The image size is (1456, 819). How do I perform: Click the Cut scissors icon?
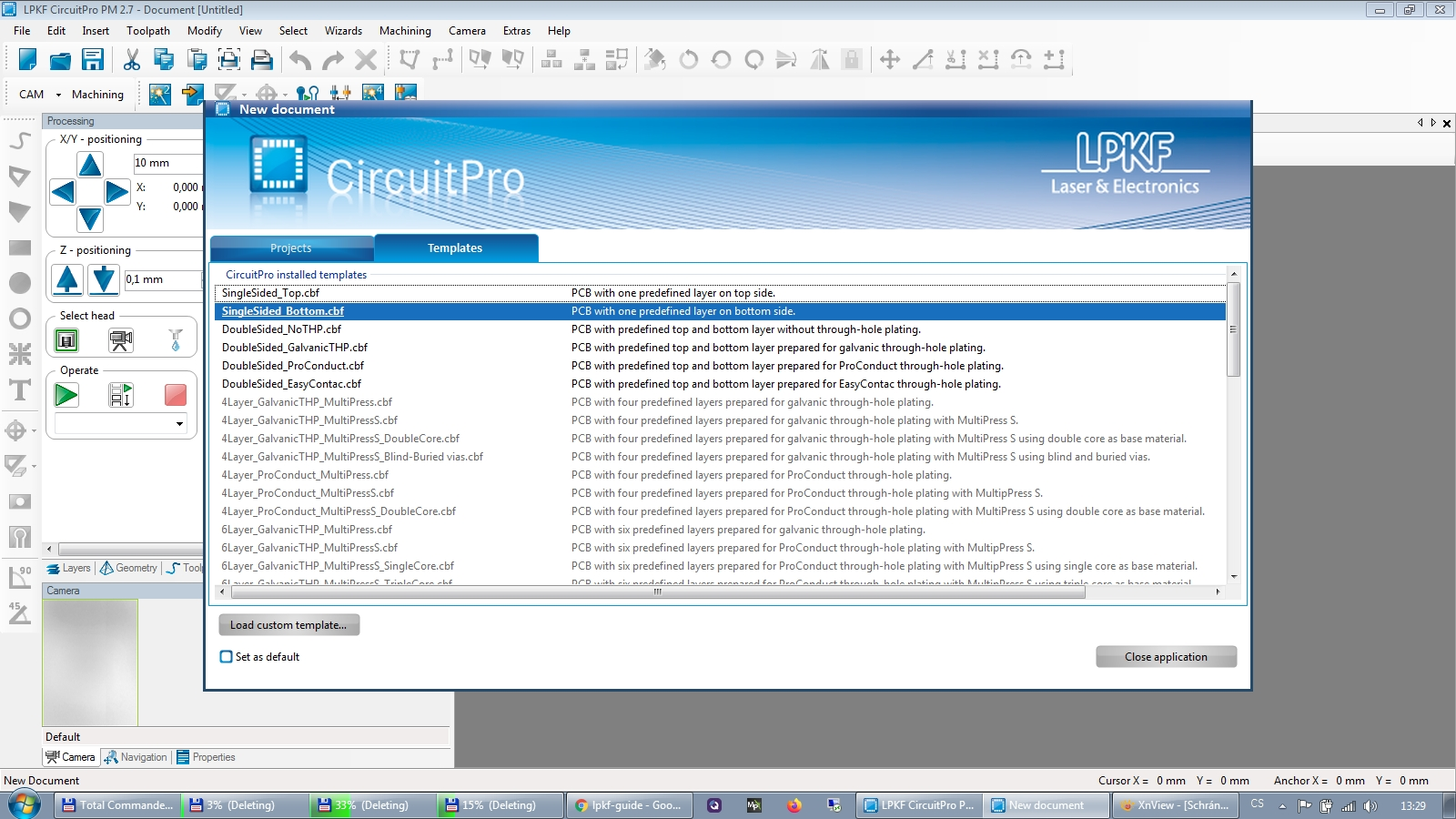point(132,60)
